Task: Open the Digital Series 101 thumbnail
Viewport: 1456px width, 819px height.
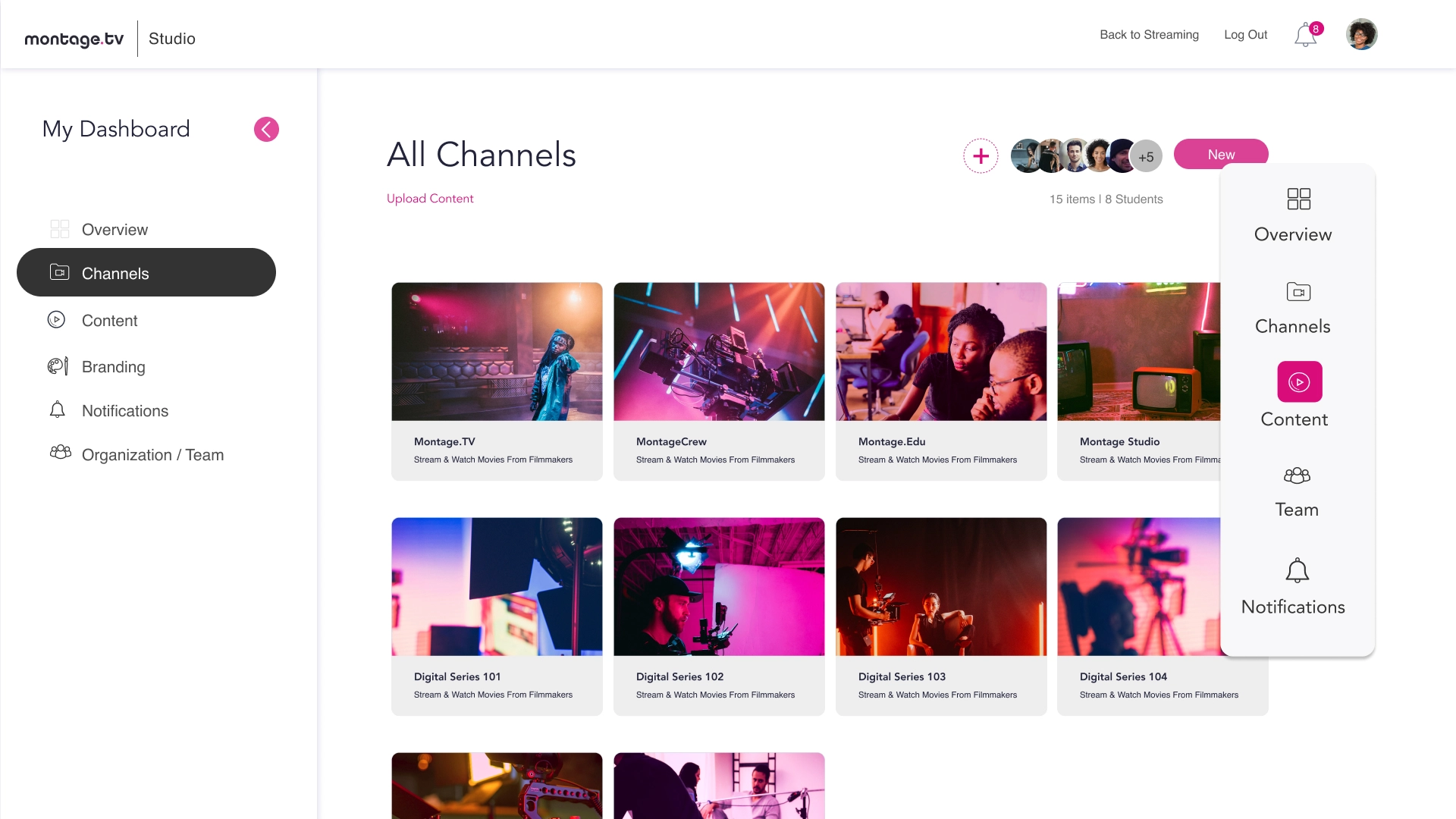Action: 497,587
